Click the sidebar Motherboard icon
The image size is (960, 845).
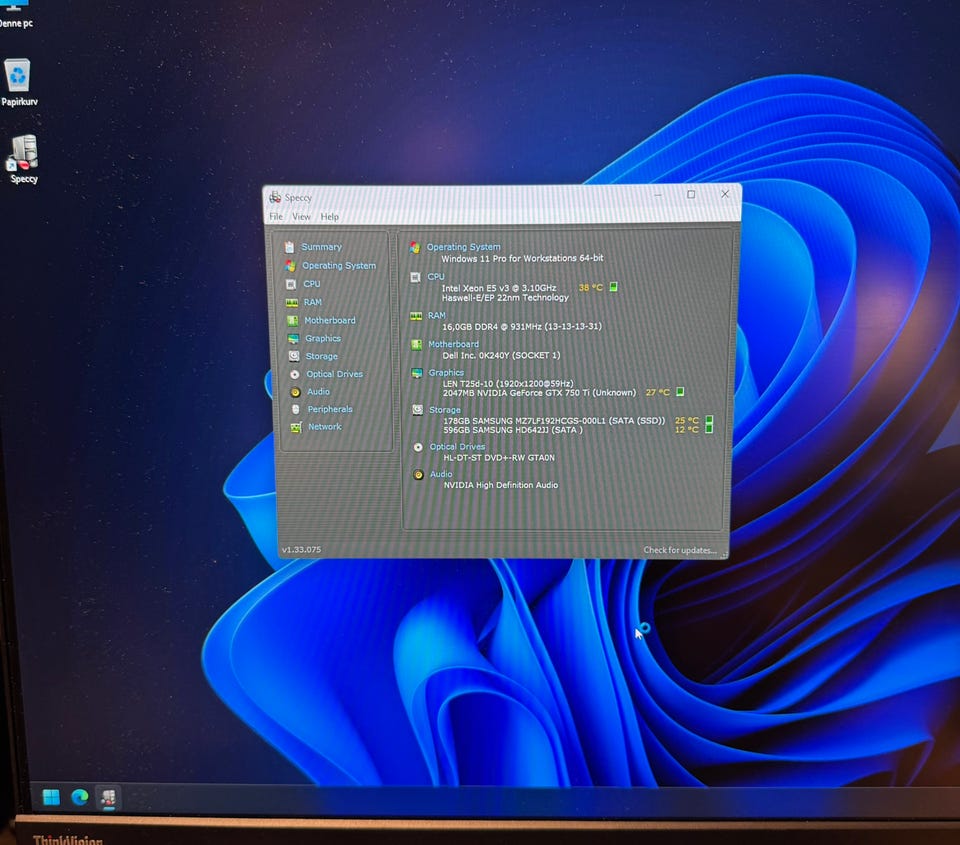[x=293, y=321]
